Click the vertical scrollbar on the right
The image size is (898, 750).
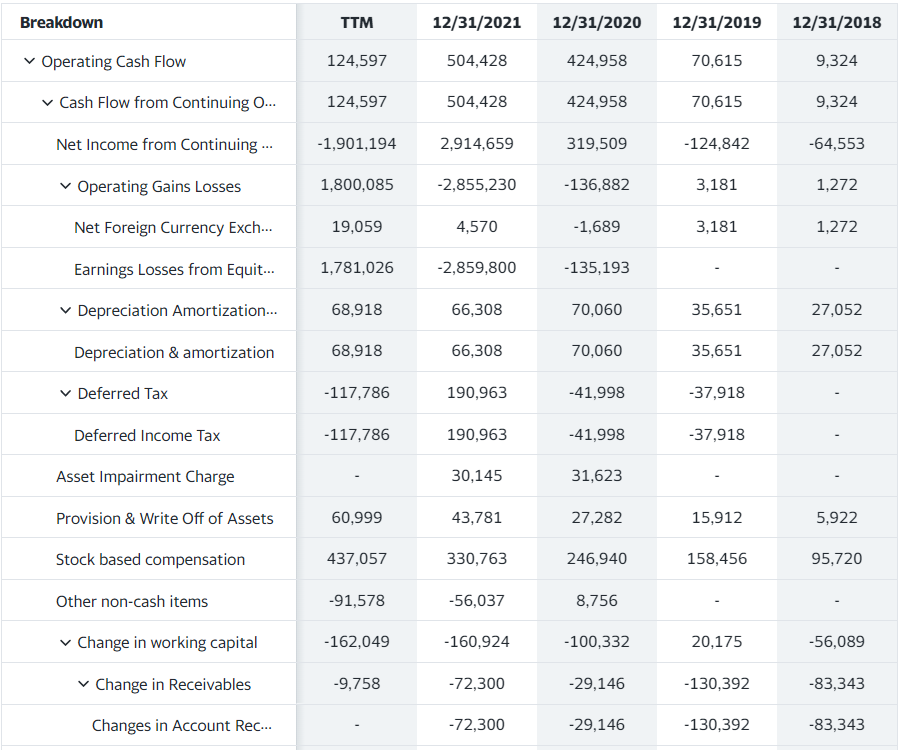(893, 375)
